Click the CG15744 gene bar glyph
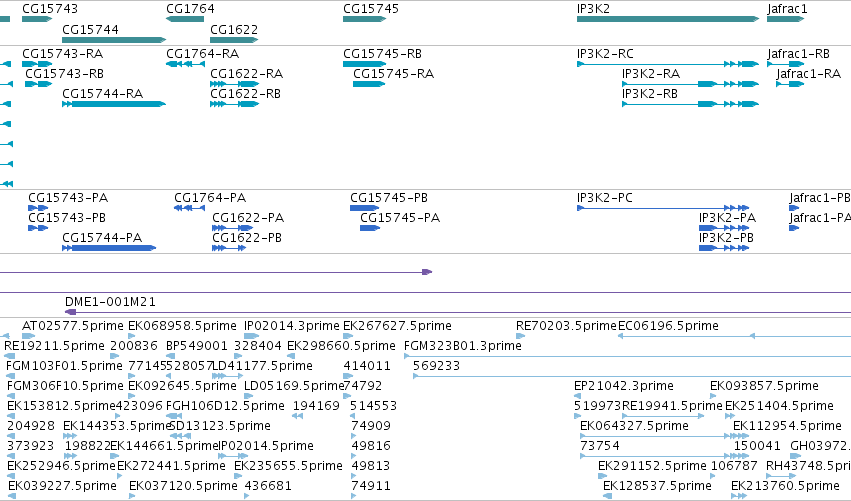 (x=114, y=40)
